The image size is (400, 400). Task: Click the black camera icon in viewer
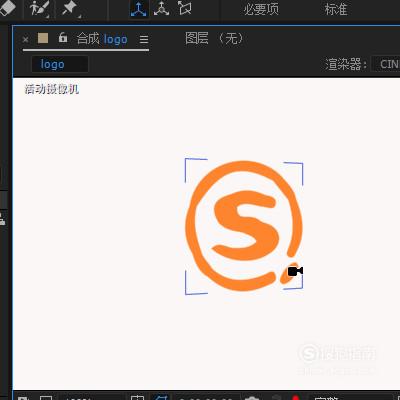(295, 271)
